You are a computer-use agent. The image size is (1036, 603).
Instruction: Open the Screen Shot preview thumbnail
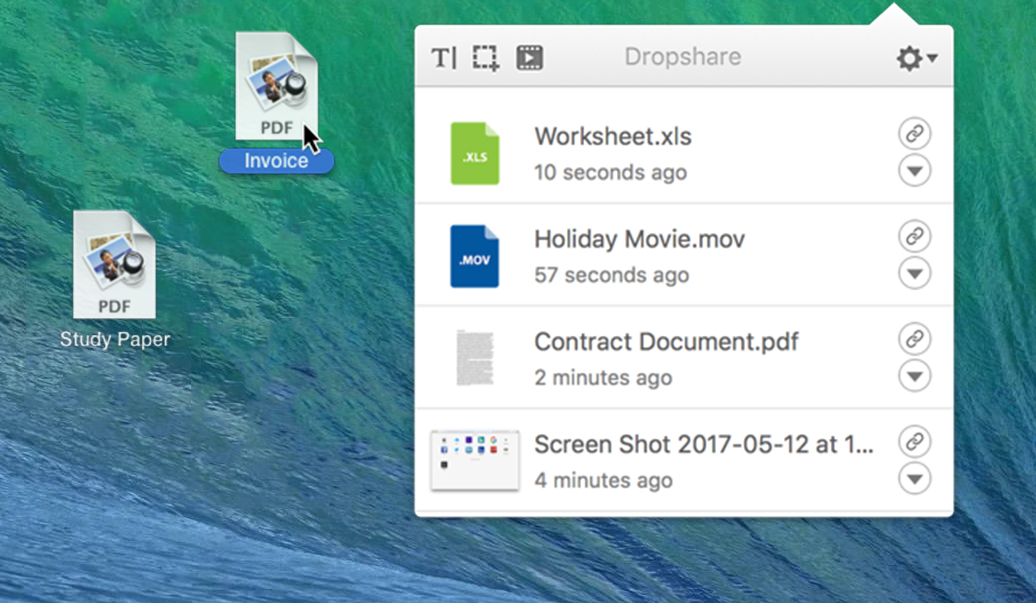pyautogui.click(x=474, y=460)
